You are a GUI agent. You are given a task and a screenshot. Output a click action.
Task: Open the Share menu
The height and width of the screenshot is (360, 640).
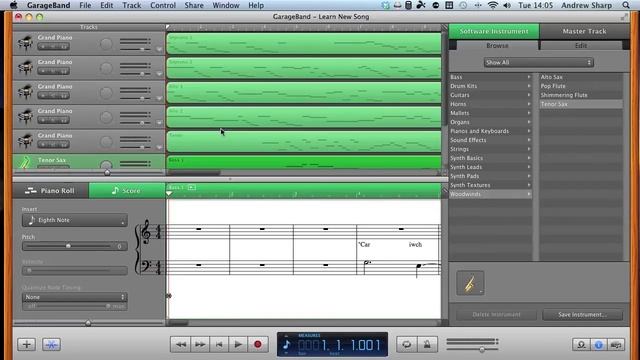click(194, 5)
